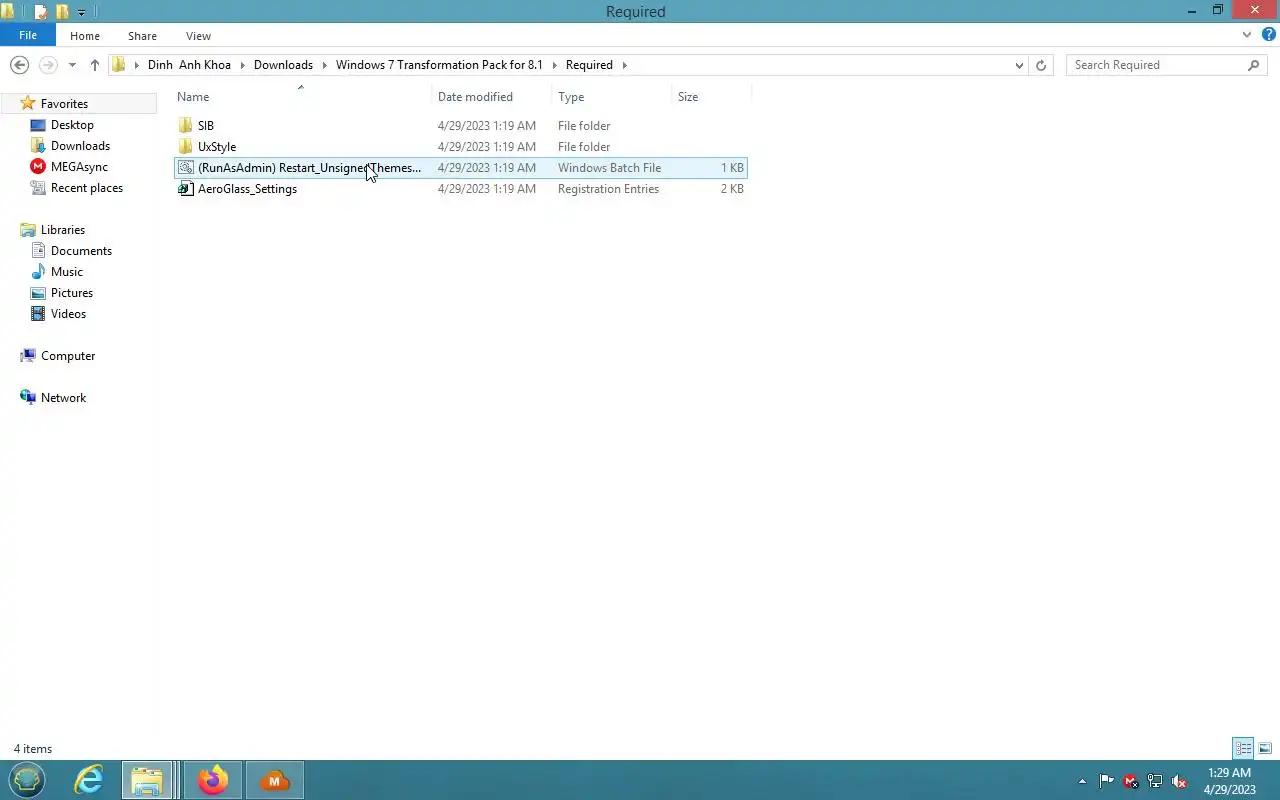Image resolution: width=1280 pixels, height=800 pixels.
Task: Click MEGA tray icon
Action: 1131,781
